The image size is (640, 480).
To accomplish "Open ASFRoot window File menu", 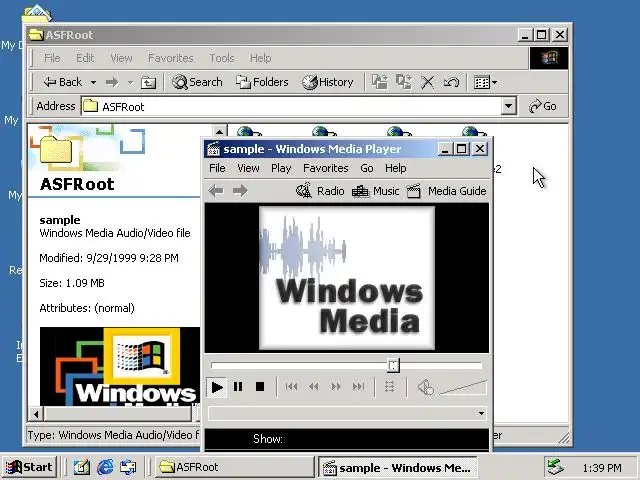I will [52, 58].
